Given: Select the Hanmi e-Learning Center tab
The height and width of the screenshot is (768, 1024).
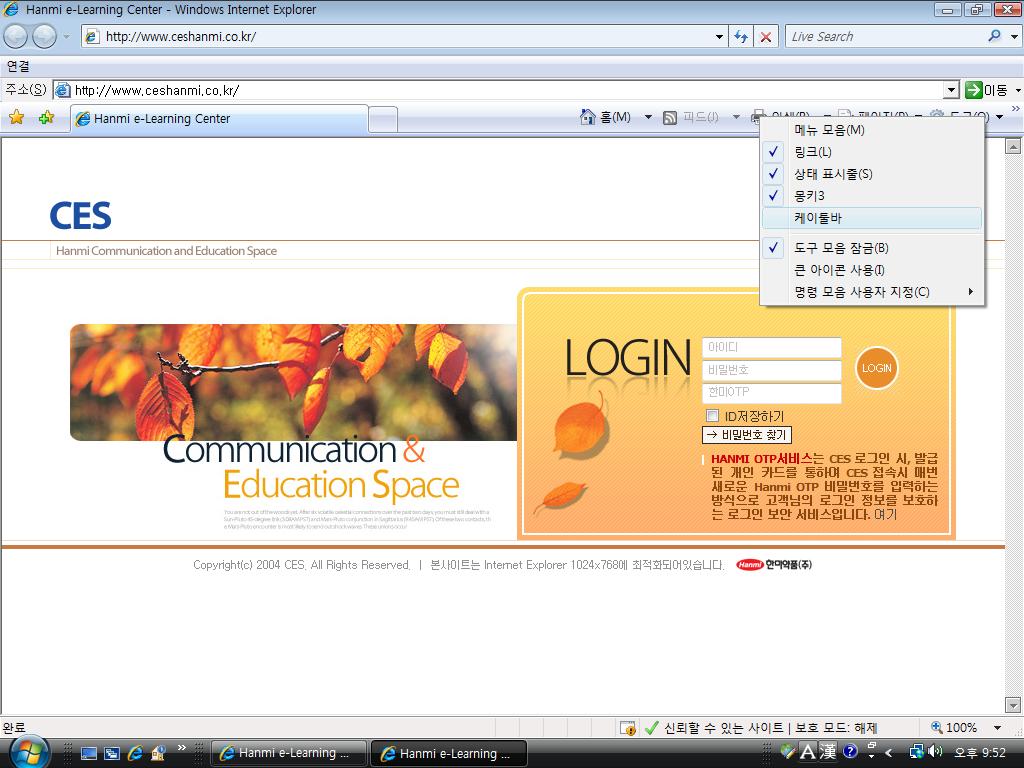Looking at the screenshot, I should tap(219, 119).
